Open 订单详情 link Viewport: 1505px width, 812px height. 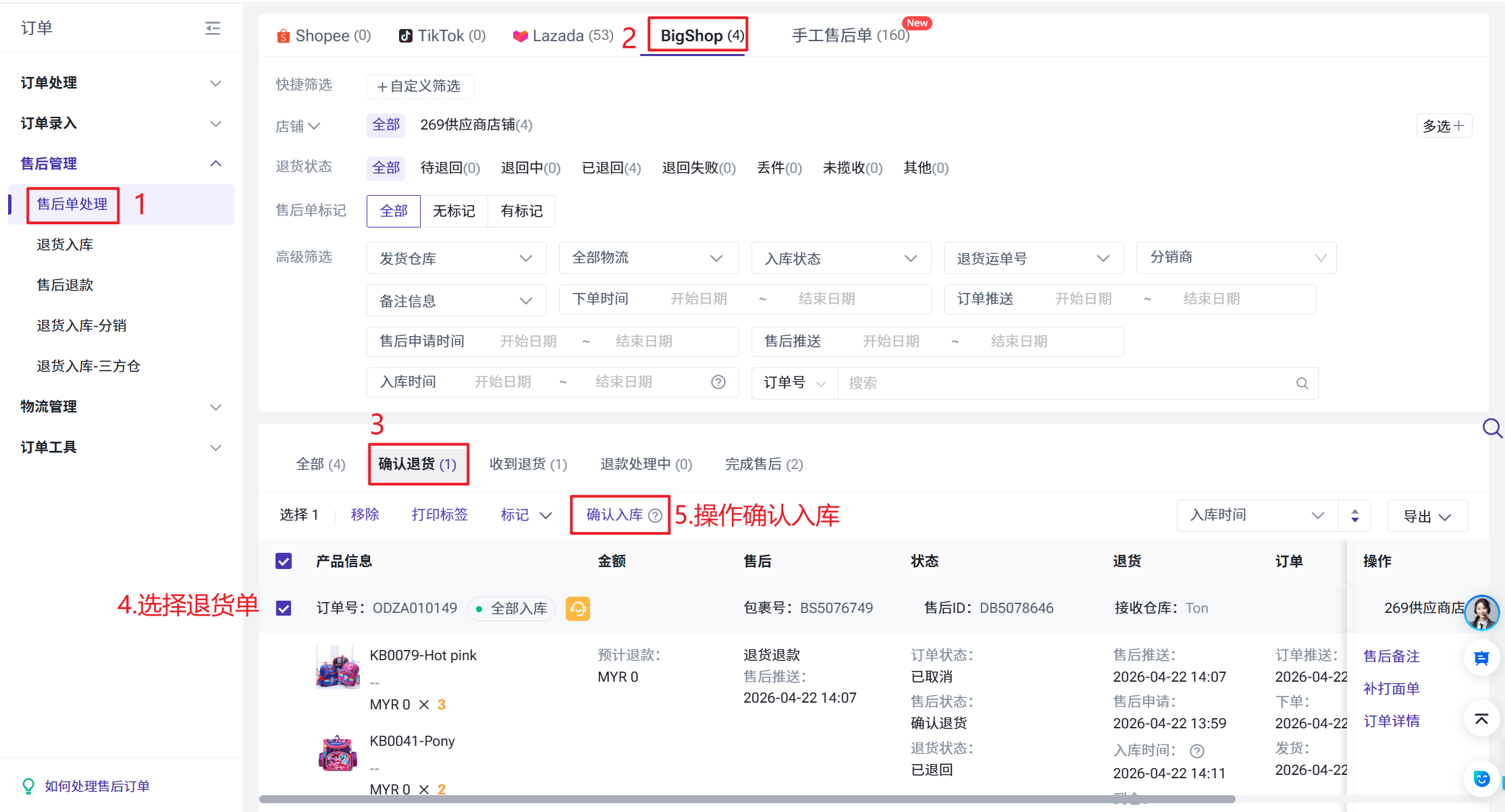1391,721
